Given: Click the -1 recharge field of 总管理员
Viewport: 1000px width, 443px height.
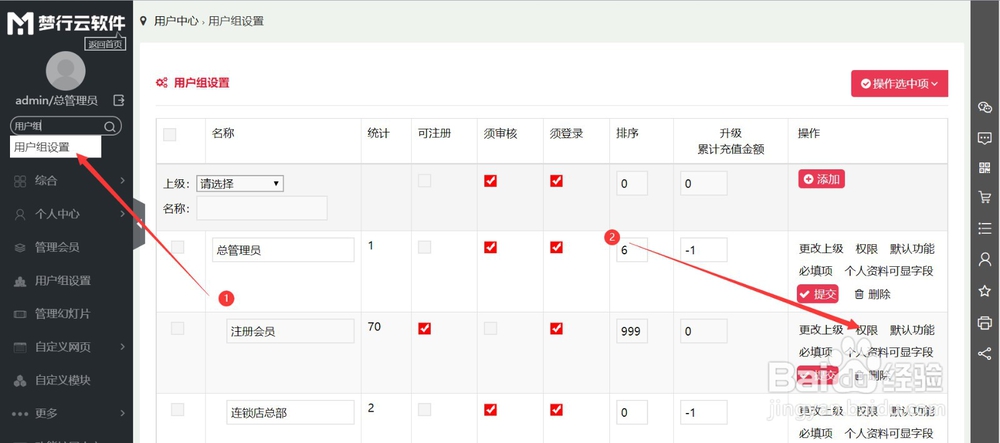Looking at the screenshot, I should click(703, 250).
